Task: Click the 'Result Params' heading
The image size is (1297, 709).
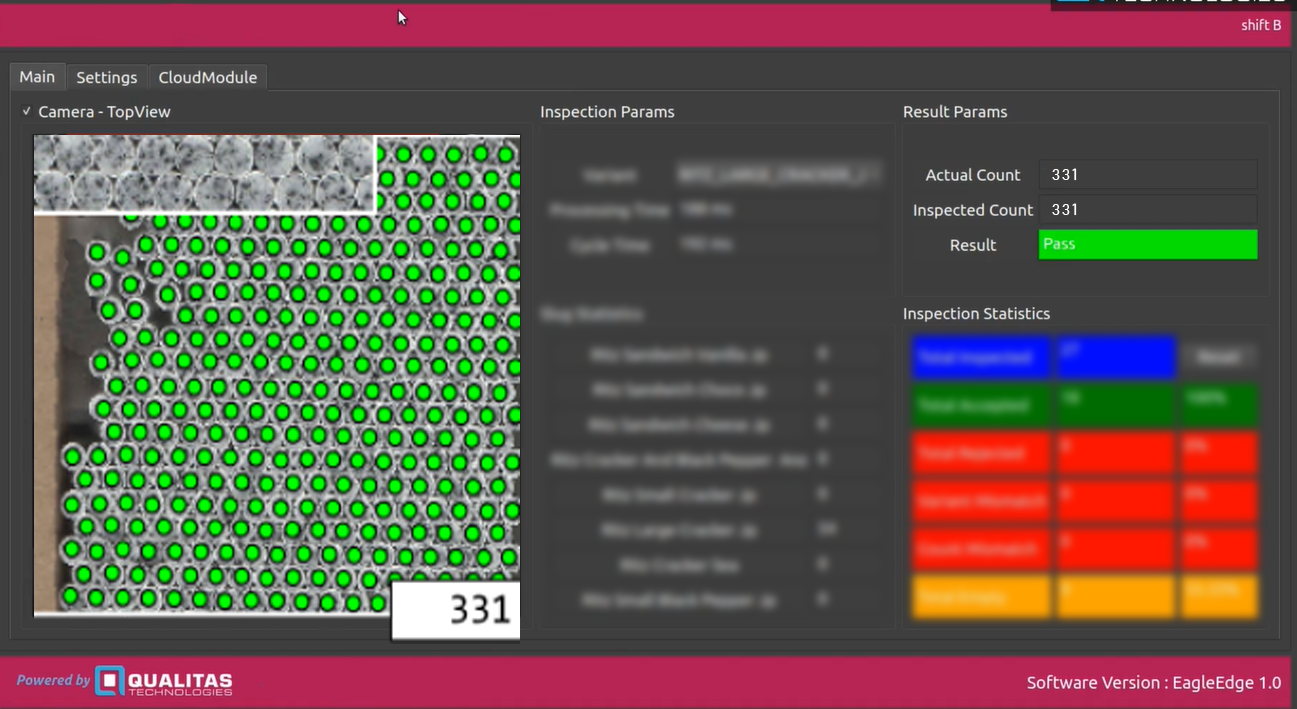Action: (x=955, y=112)
